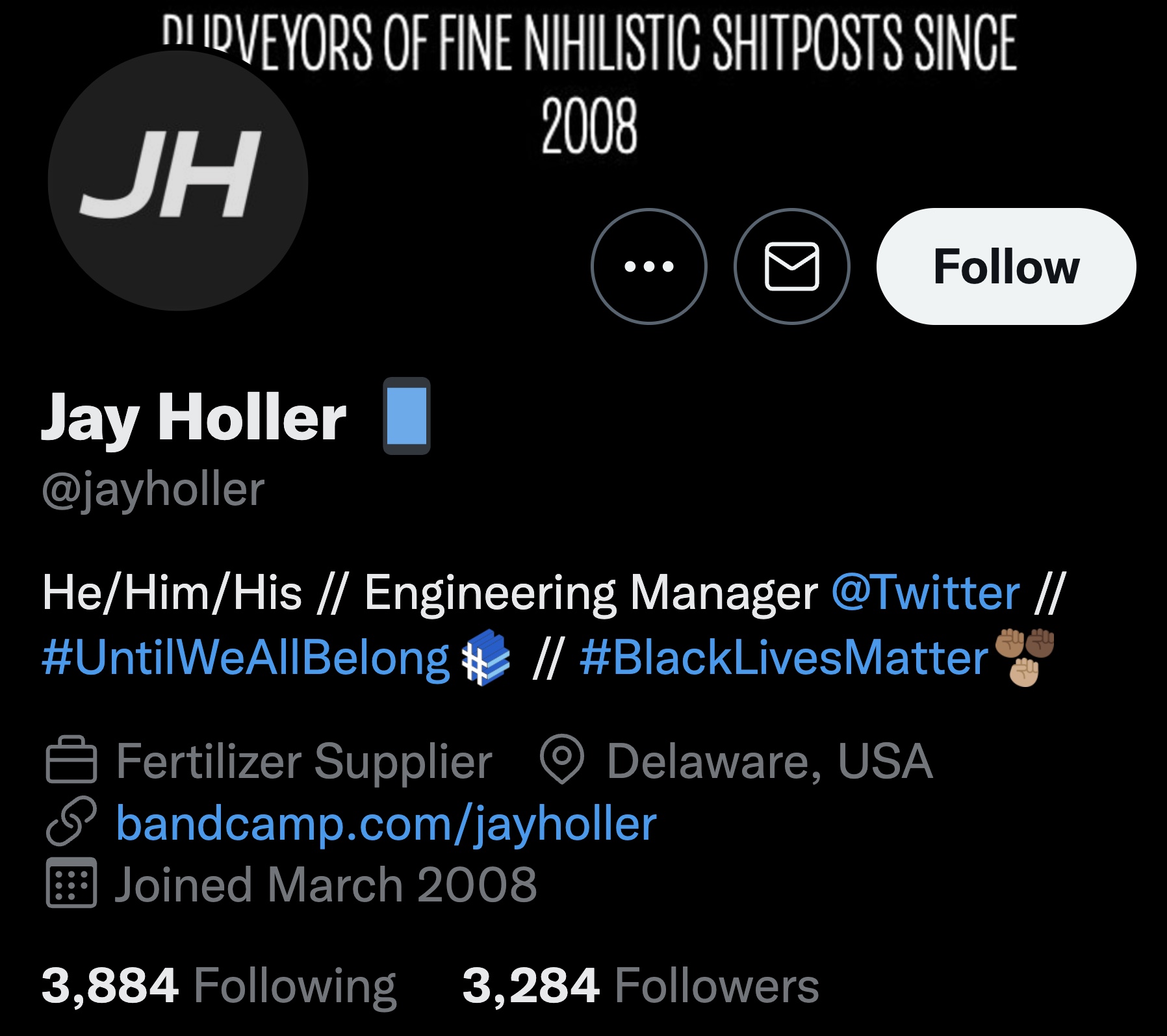Click the @Twitter mention link
The image size is (1167, 1036).
pyautogui.click(x=925, y=593)
